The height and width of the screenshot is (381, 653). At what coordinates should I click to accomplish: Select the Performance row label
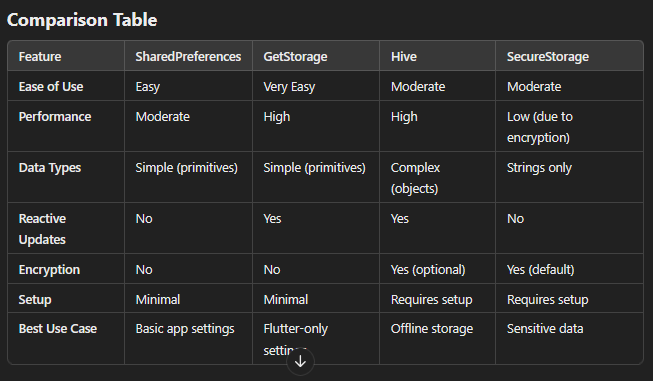55,117
